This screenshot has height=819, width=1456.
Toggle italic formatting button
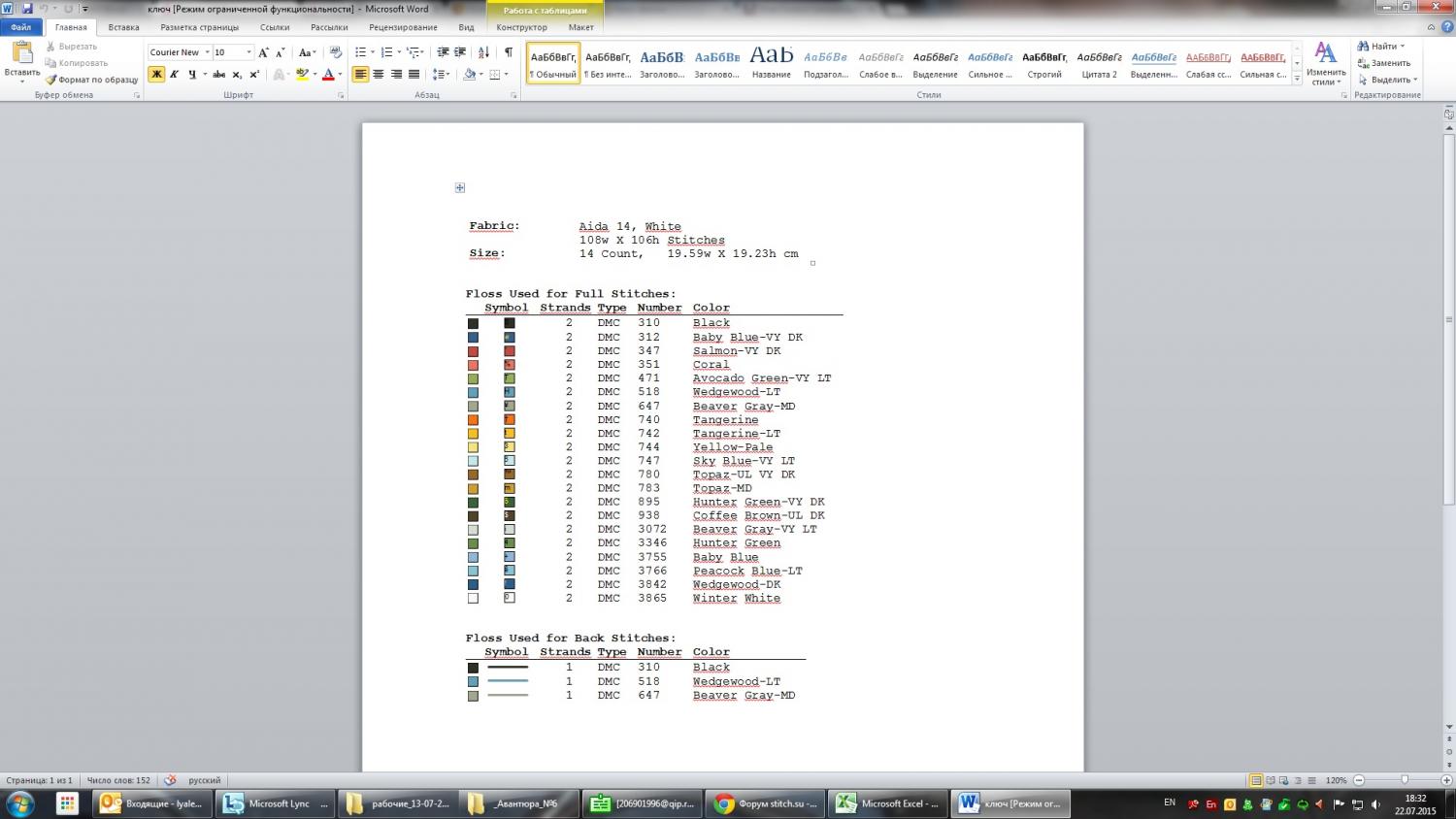coord(174,75)
